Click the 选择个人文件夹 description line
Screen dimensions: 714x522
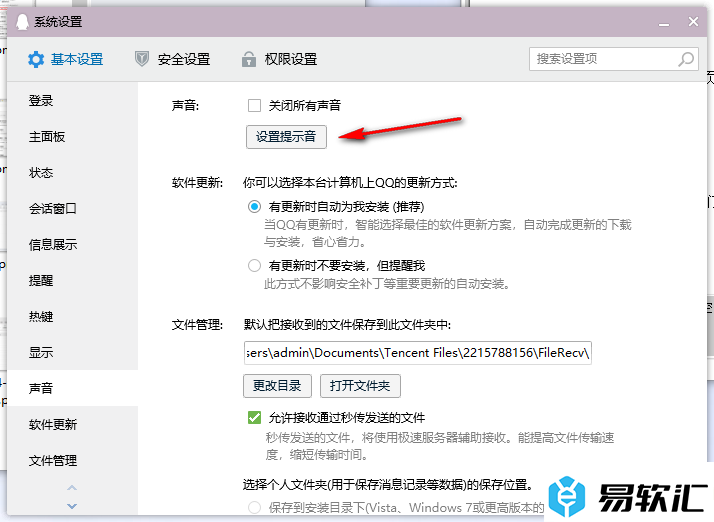click(388, 484)
